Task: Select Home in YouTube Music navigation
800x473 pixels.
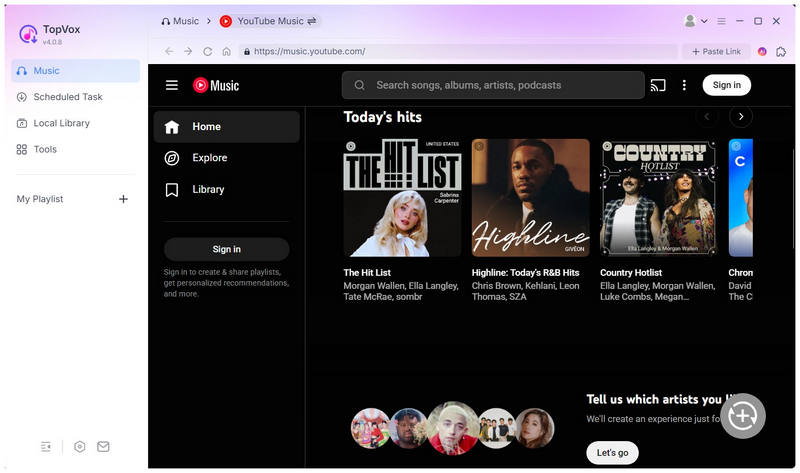Action: tap(227, 127)
